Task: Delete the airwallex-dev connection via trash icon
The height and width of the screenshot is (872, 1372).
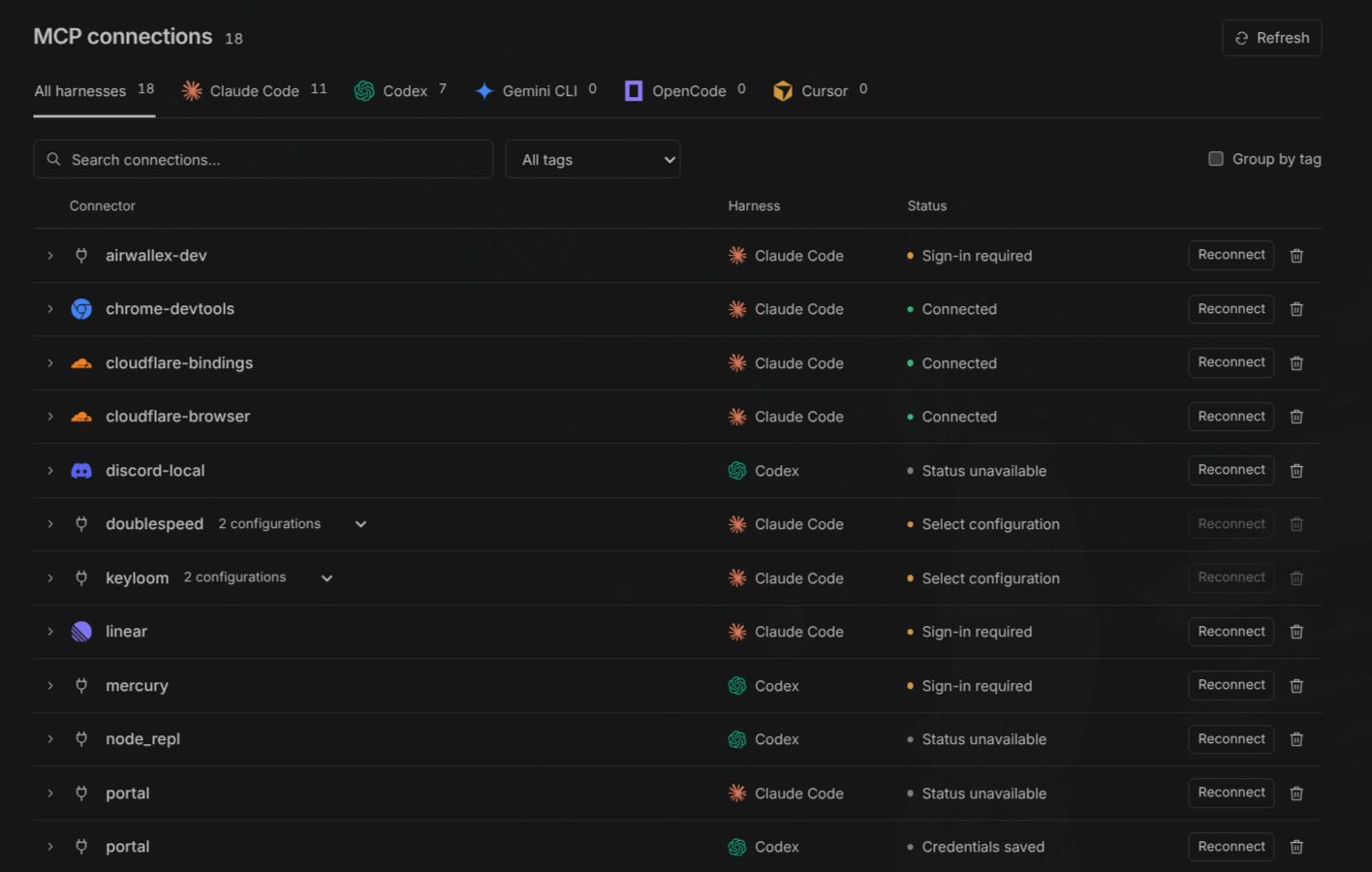Action: (x=1296, y=256)
